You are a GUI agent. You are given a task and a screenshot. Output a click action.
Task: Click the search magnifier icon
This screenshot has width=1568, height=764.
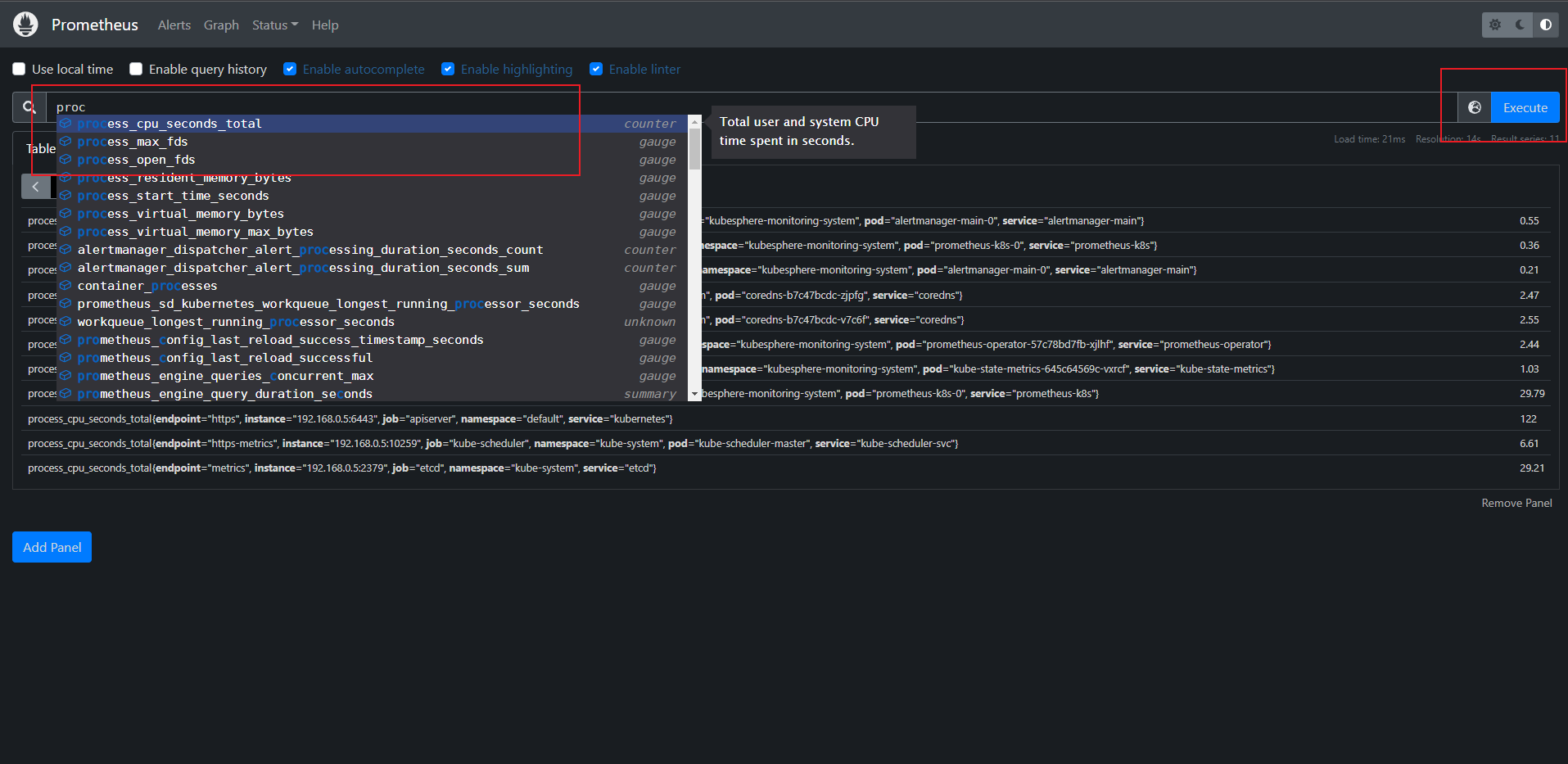[x=29, y=107]
